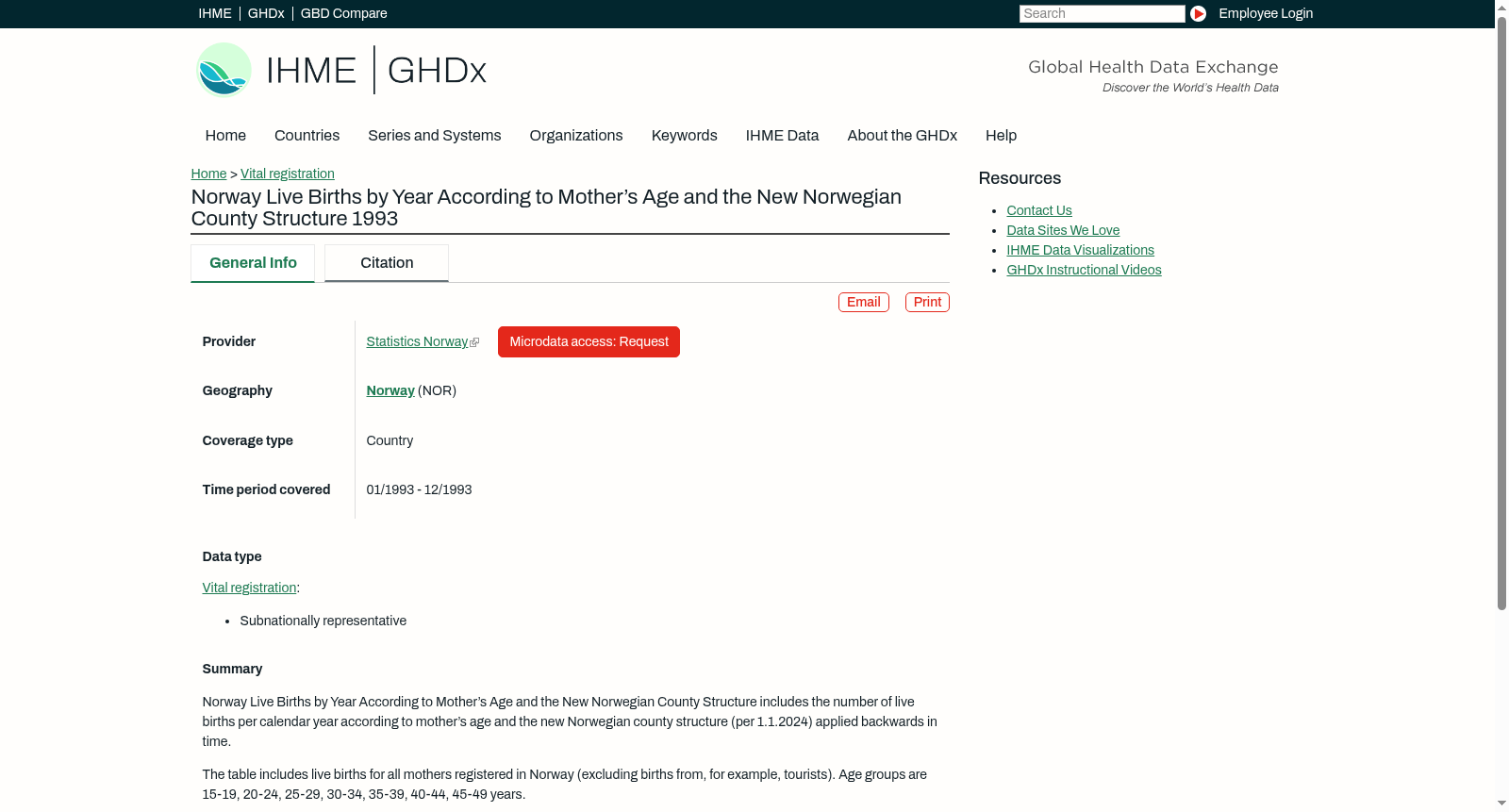Click the Email button

click(864, 302)
